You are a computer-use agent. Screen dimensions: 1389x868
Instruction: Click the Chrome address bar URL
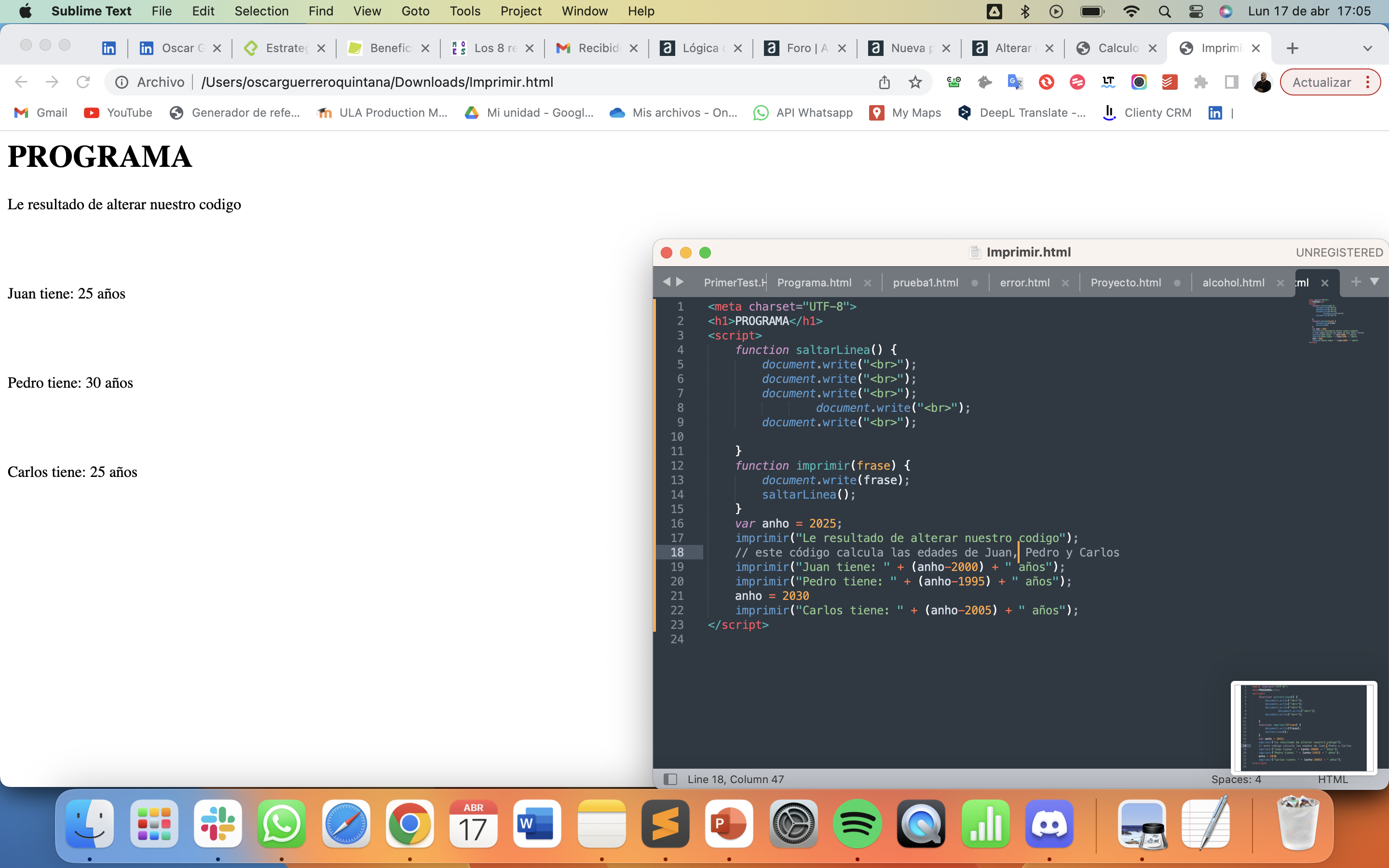point(377,82)
